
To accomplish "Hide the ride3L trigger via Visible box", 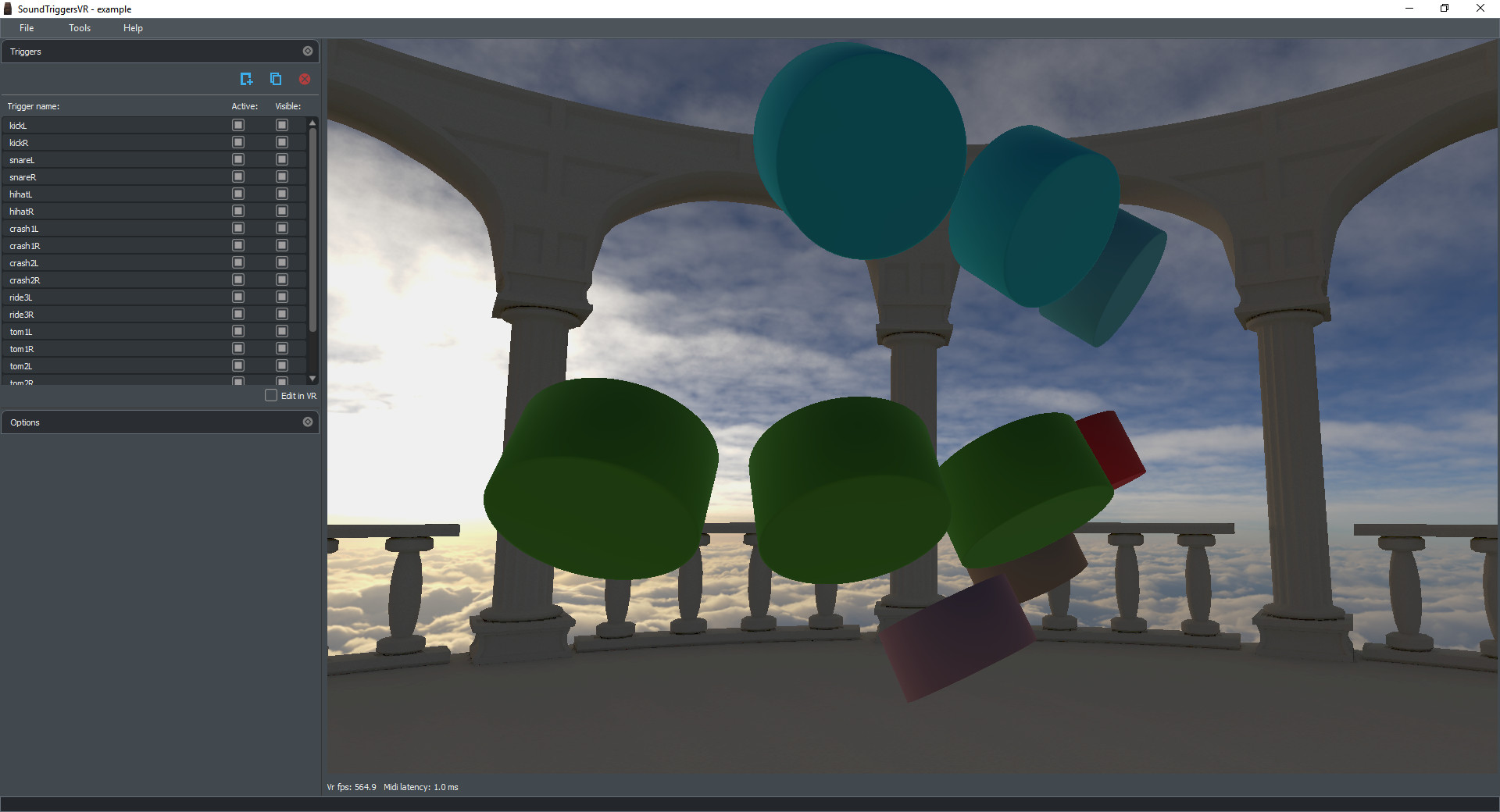I will (x=282, y=297).
